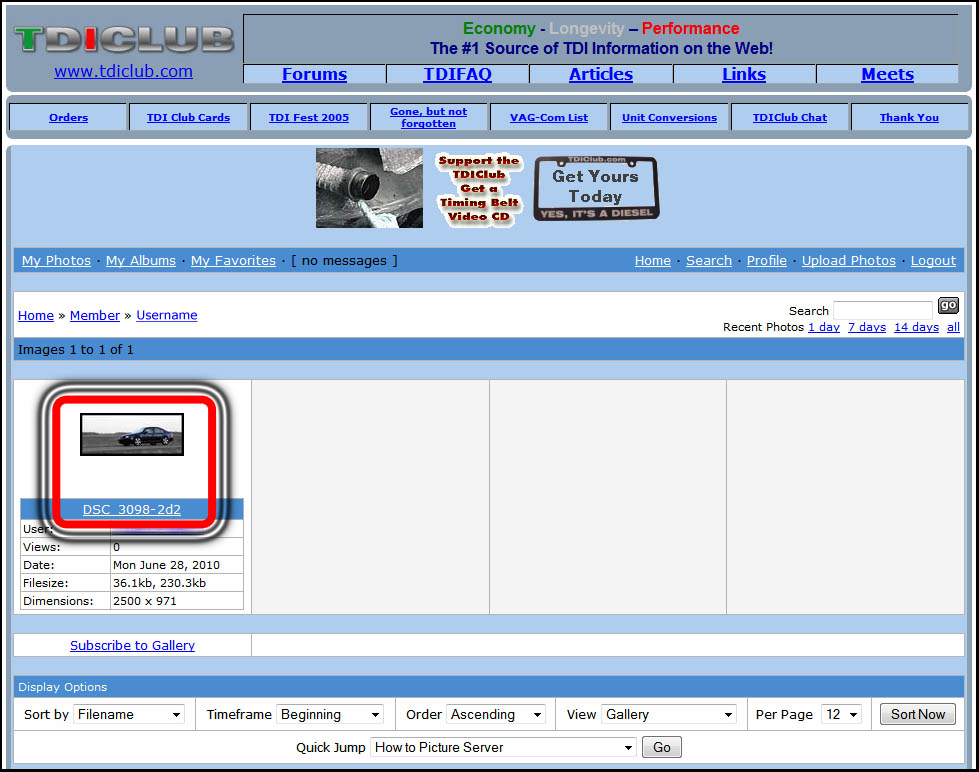Screen dimensions: 979x772
Task: Open the View Gallery dropdown
Action: point(669,714)
